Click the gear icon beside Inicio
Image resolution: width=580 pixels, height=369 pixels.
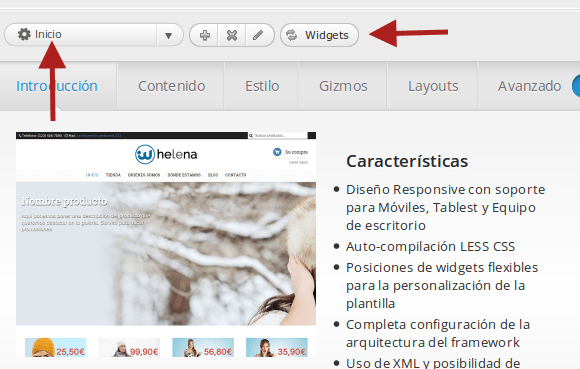24,34
